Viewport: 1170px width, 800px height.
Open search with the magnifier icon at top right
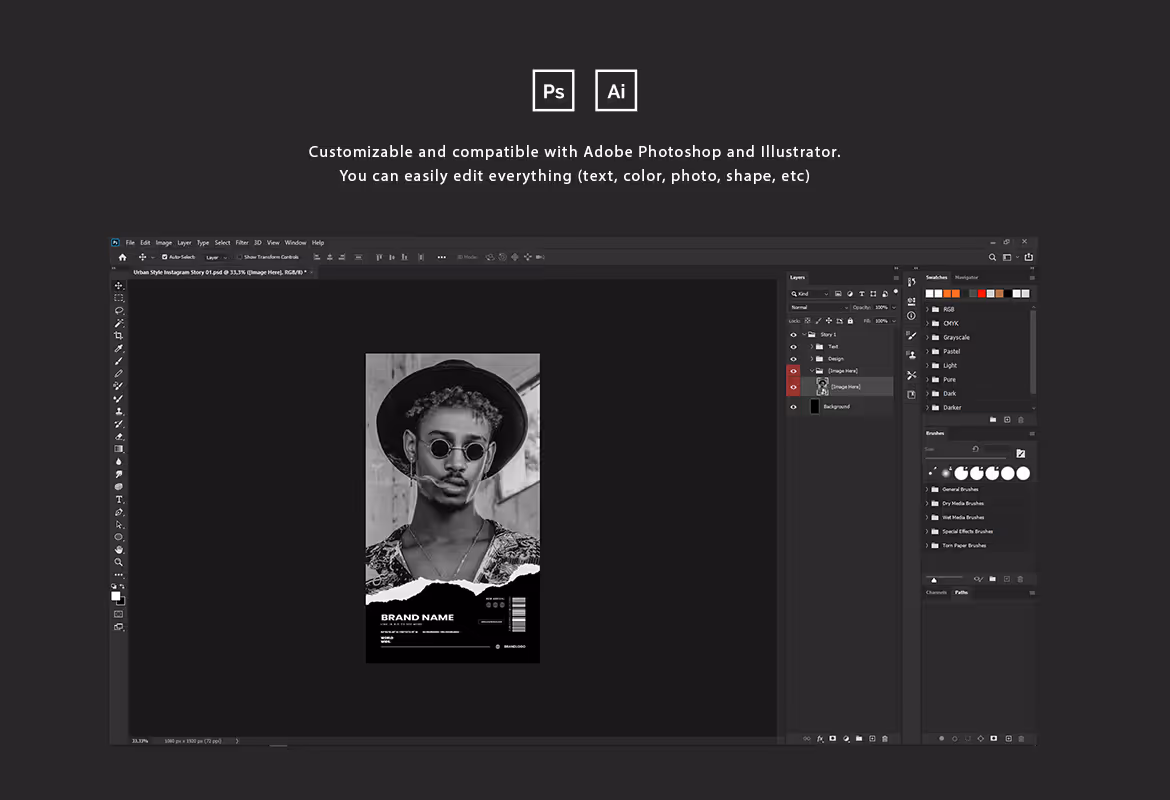coord(992,257)
